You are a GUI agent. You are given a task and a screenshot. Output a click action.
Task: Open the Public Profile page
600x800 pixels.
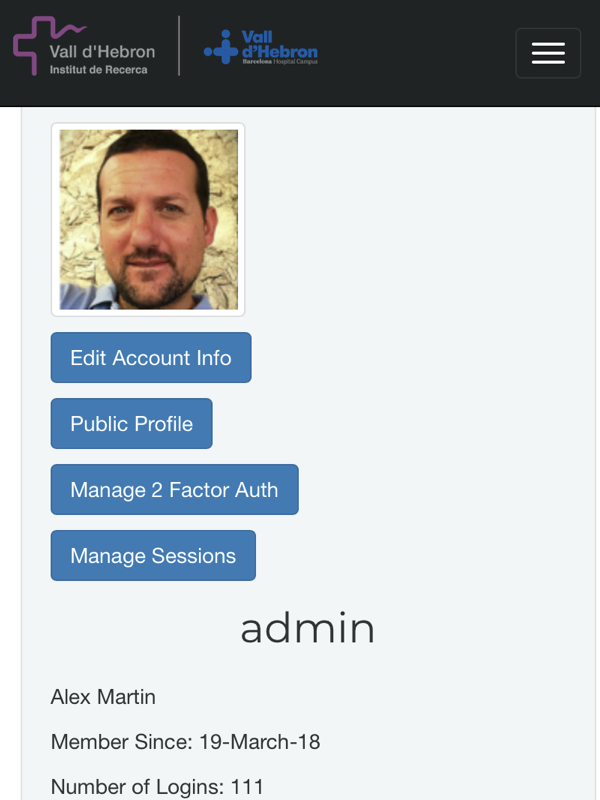132,423
